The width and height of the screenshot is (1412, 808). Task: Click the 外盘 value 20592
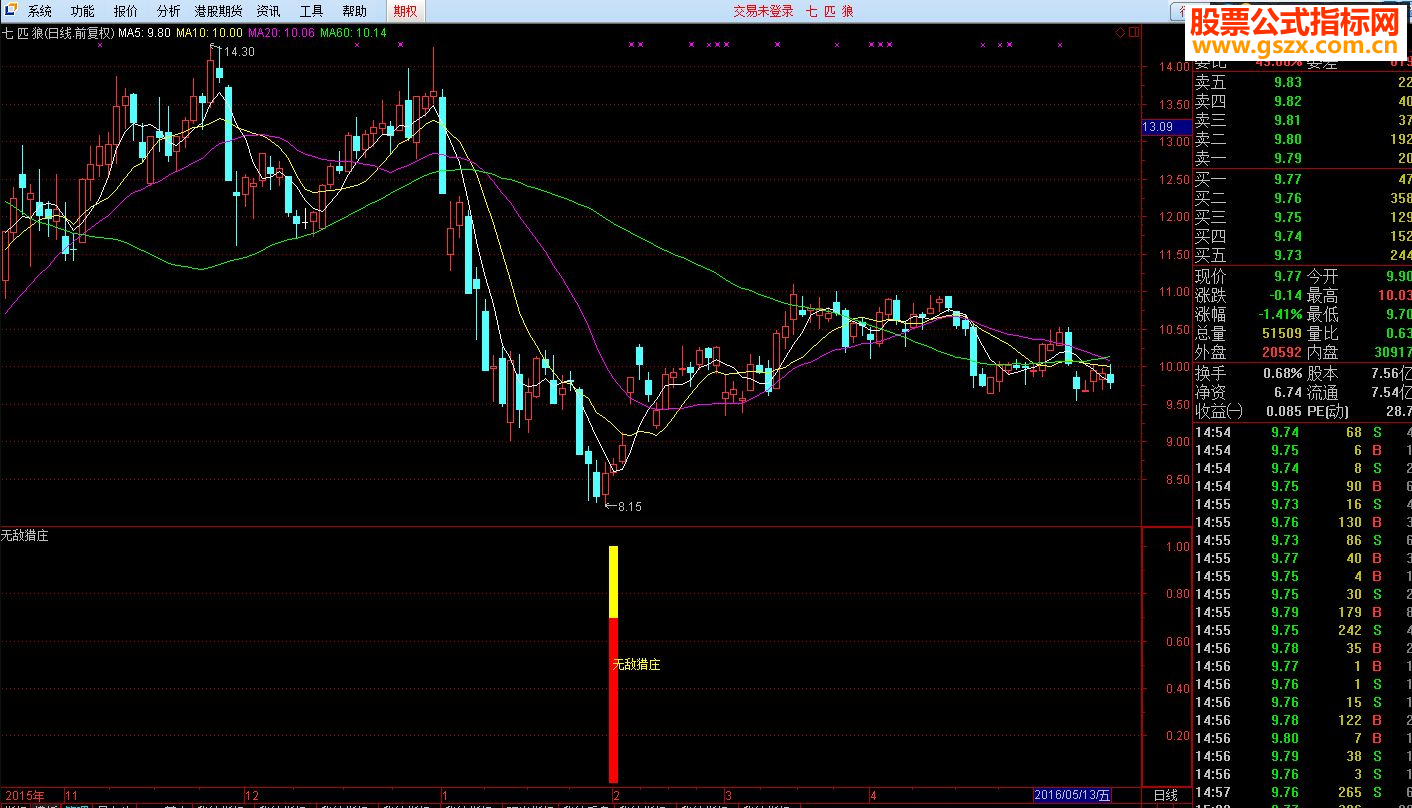(1281, 353)
